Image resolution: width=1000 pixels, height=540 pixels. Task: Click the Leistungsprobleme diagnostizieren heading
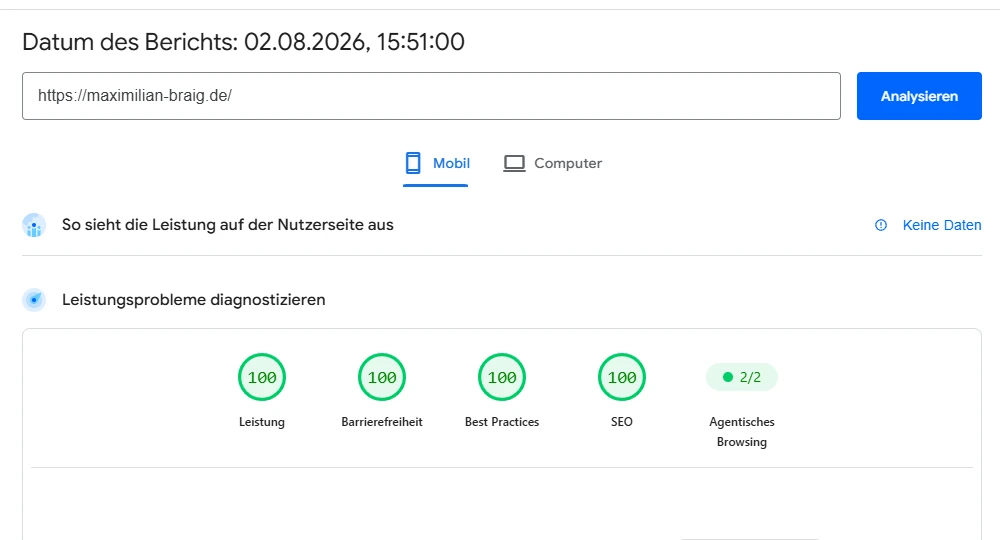point(193,300)
